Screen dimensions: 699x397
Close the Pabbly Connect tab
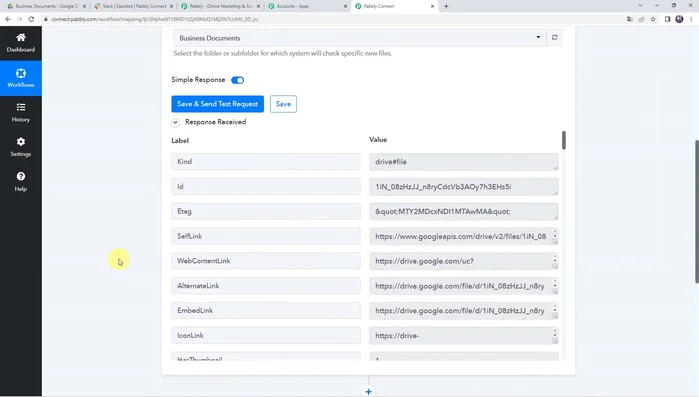(432, 6)
